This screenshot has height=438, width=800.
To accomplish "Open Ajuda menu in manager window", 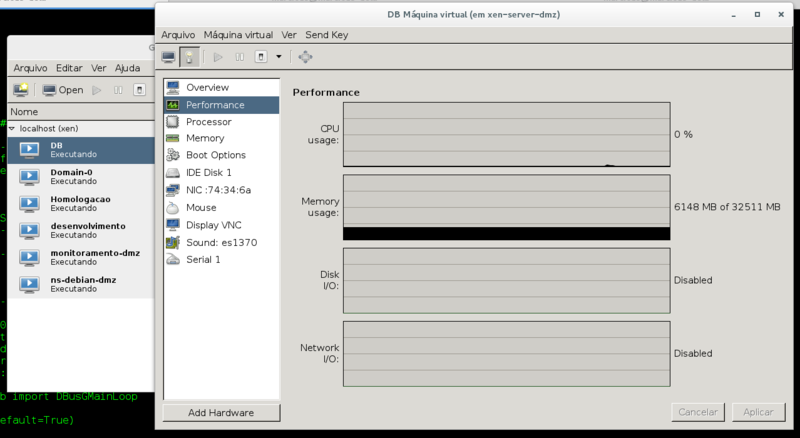I will (127, 68).
